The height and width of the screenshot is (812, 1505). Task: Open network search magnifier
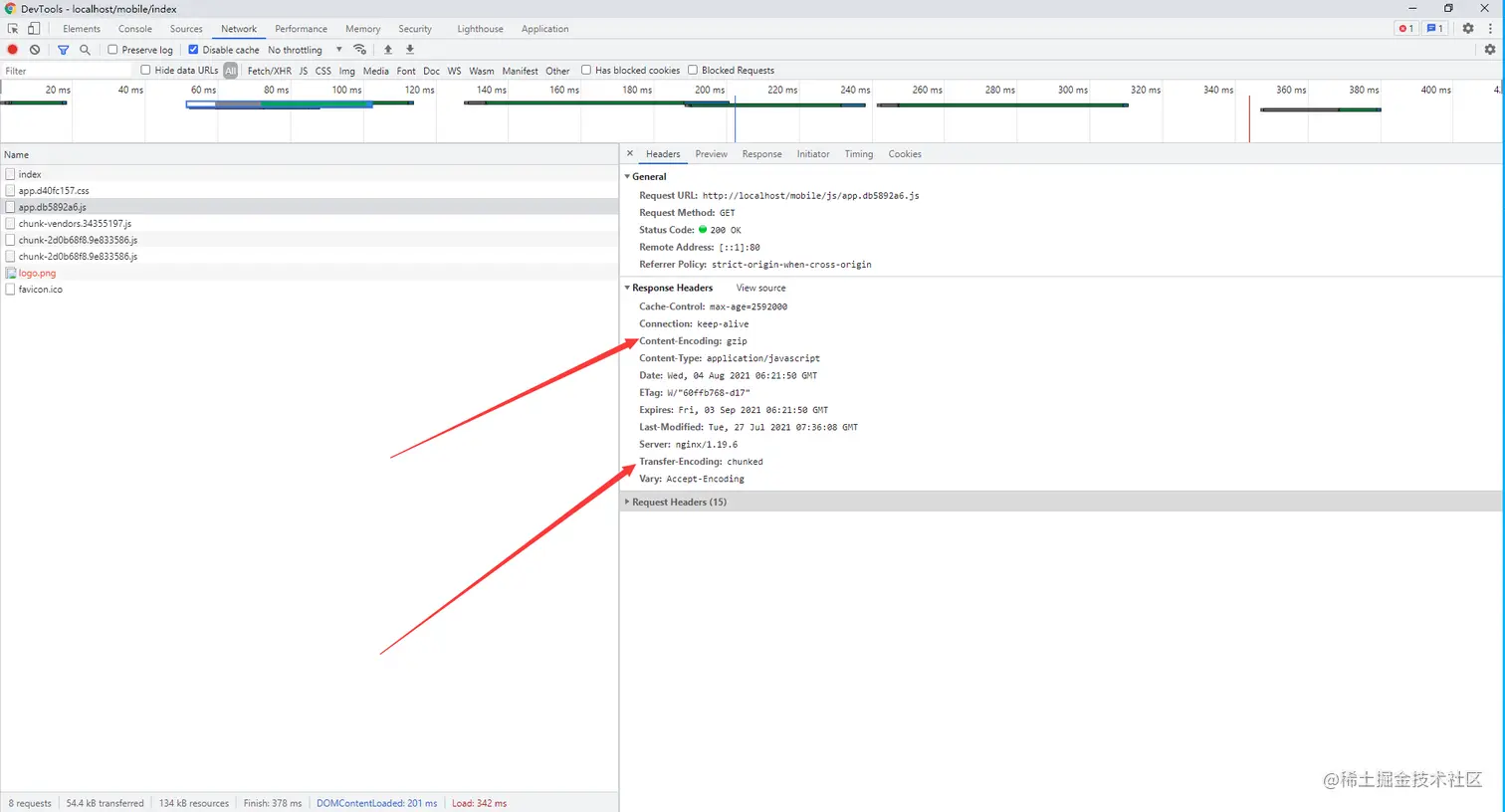tap(85, 50)
